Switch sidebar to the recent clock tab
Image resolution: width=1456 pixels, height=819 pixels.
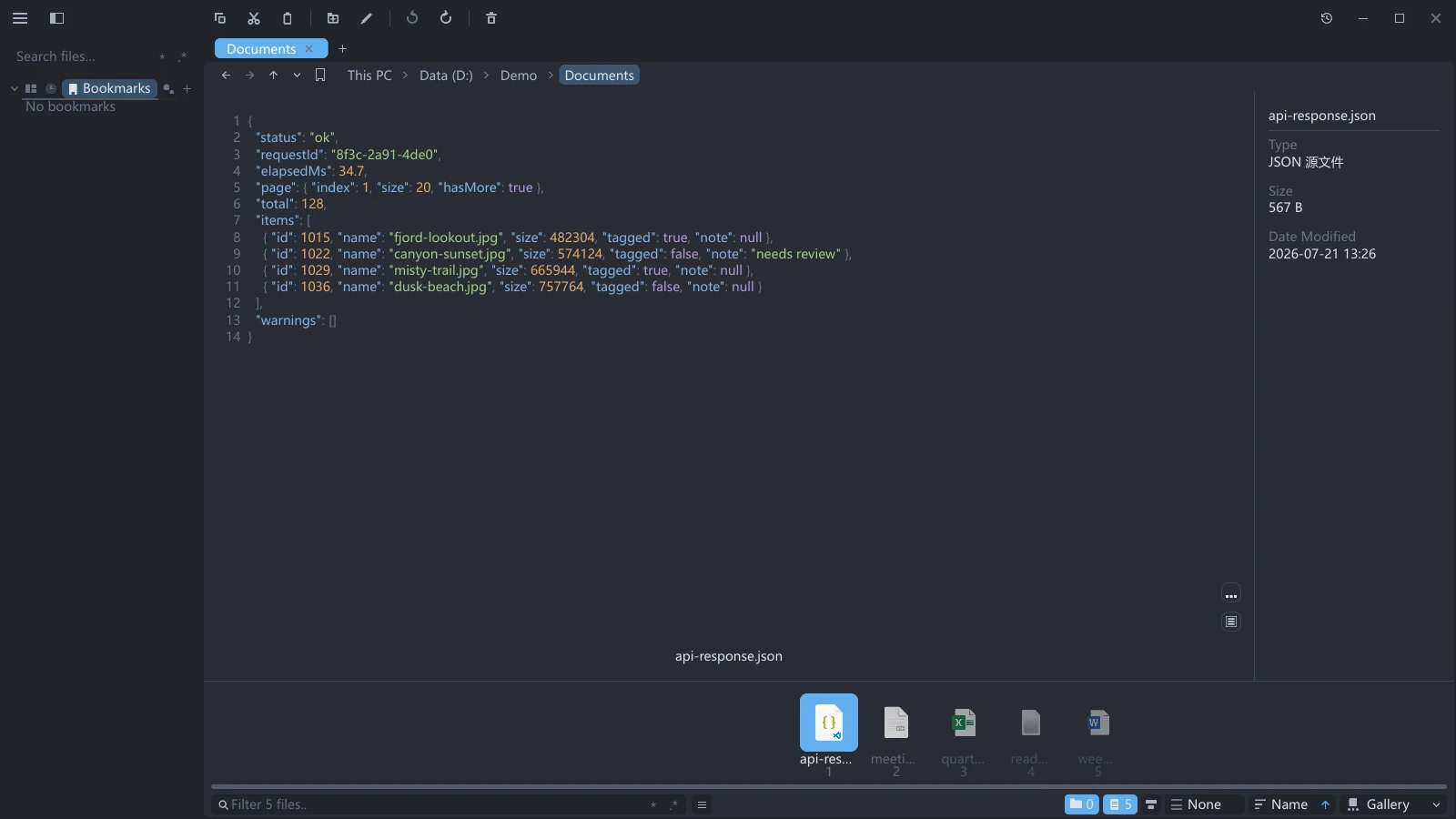[51, 88]
